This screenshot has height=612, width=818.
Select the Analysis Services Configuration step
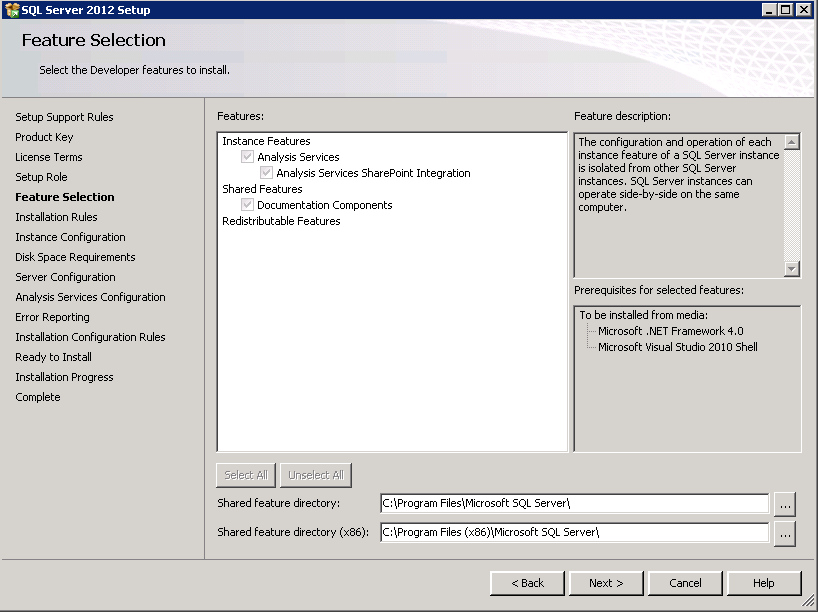[90, 297]
